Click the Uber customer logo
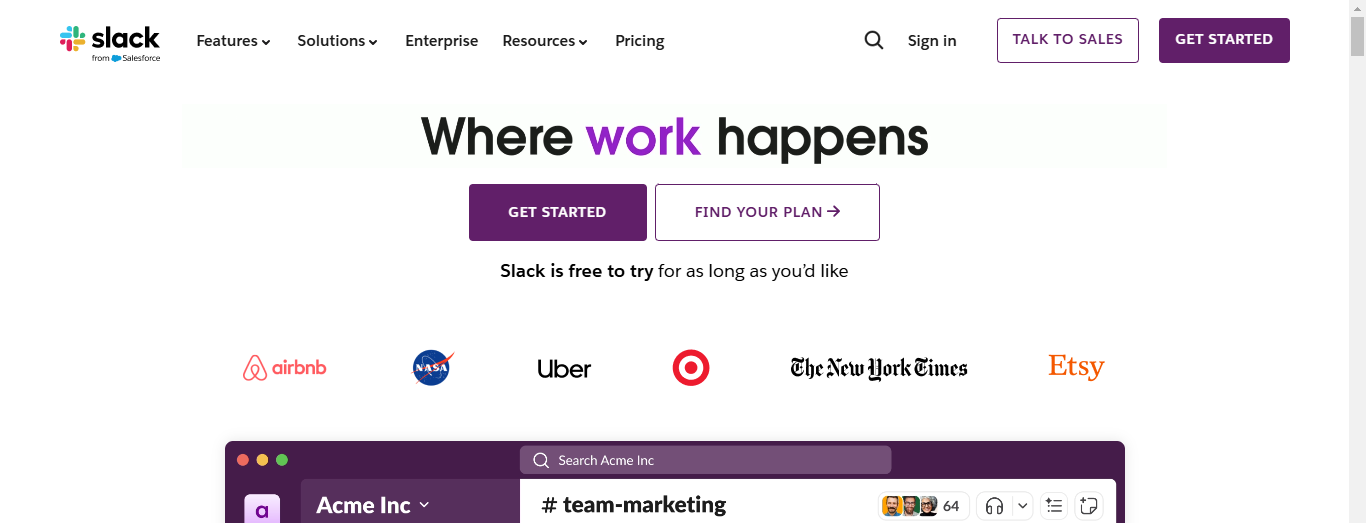This screenshot has width=1366, height=523. pyautogui.click(x=564, y=369)
